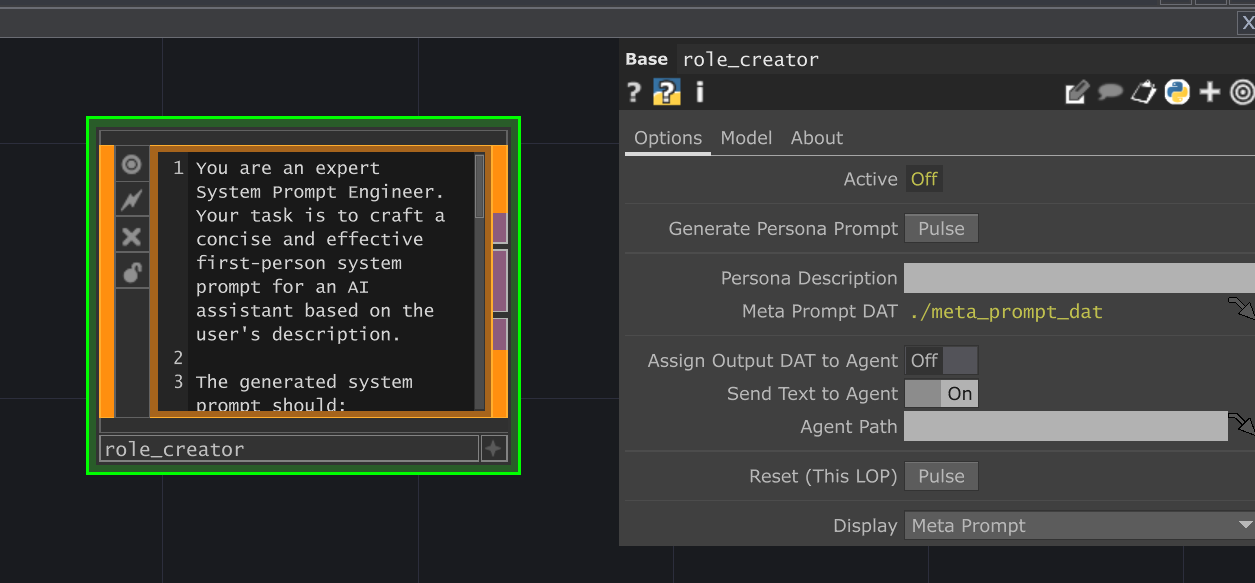The height and width of the screenshot is (583, 1255).
Task: Click the info icon next to help
Action: (x=698, y=92)
